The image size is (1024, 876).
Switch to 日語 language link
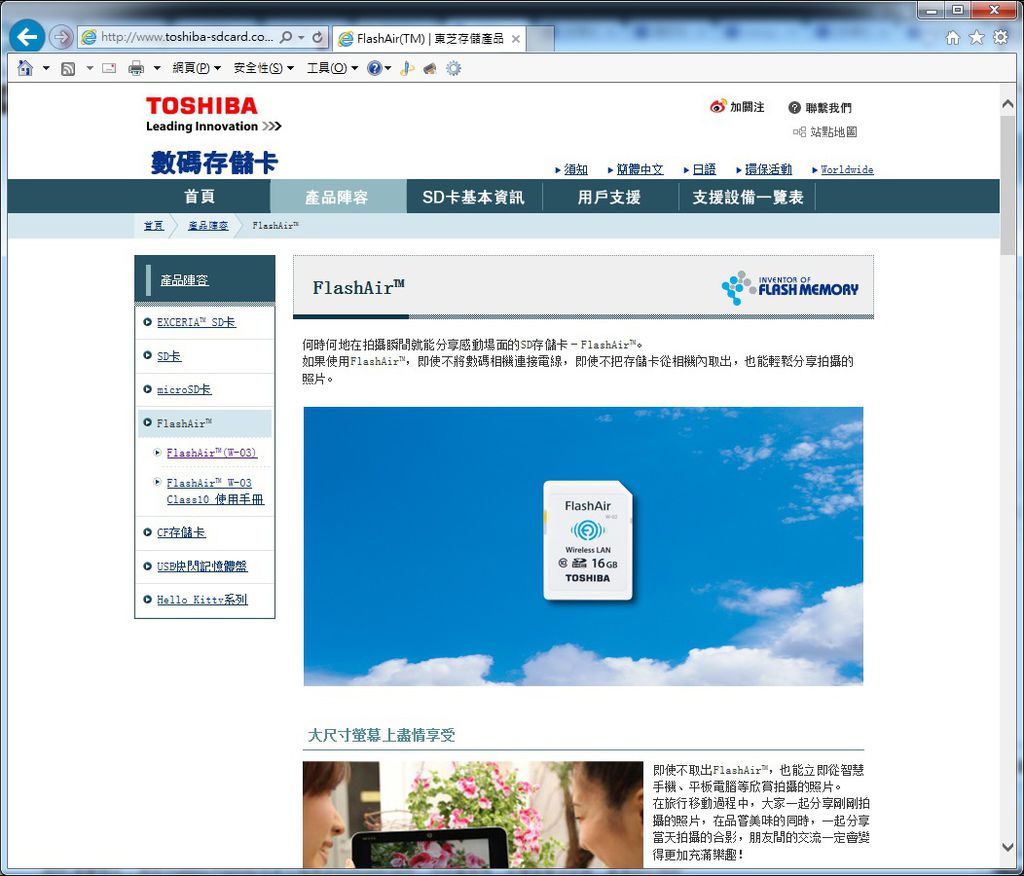703,170
